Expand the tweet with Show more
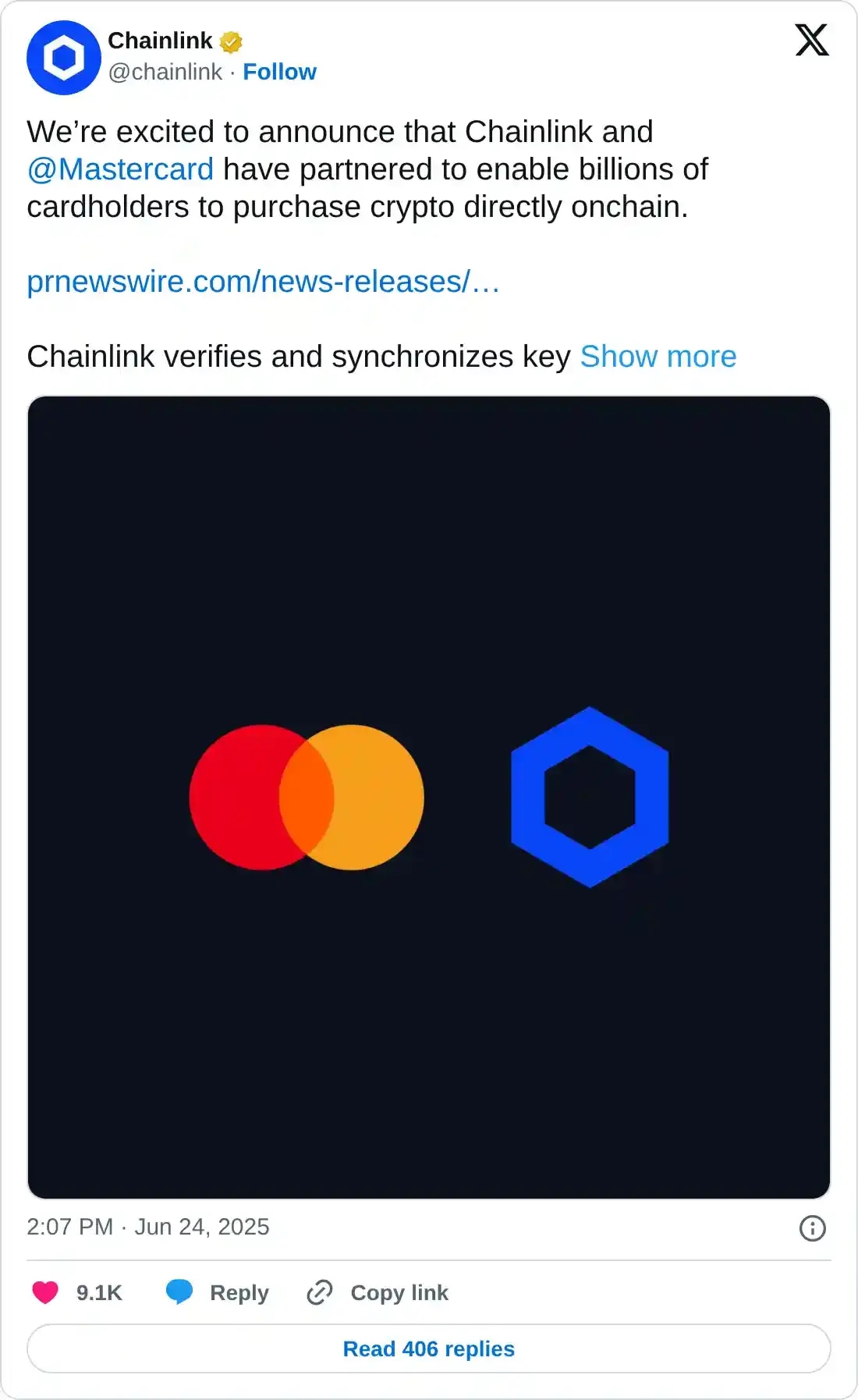This screenshot has height=1400, width=858. point(658,356)
